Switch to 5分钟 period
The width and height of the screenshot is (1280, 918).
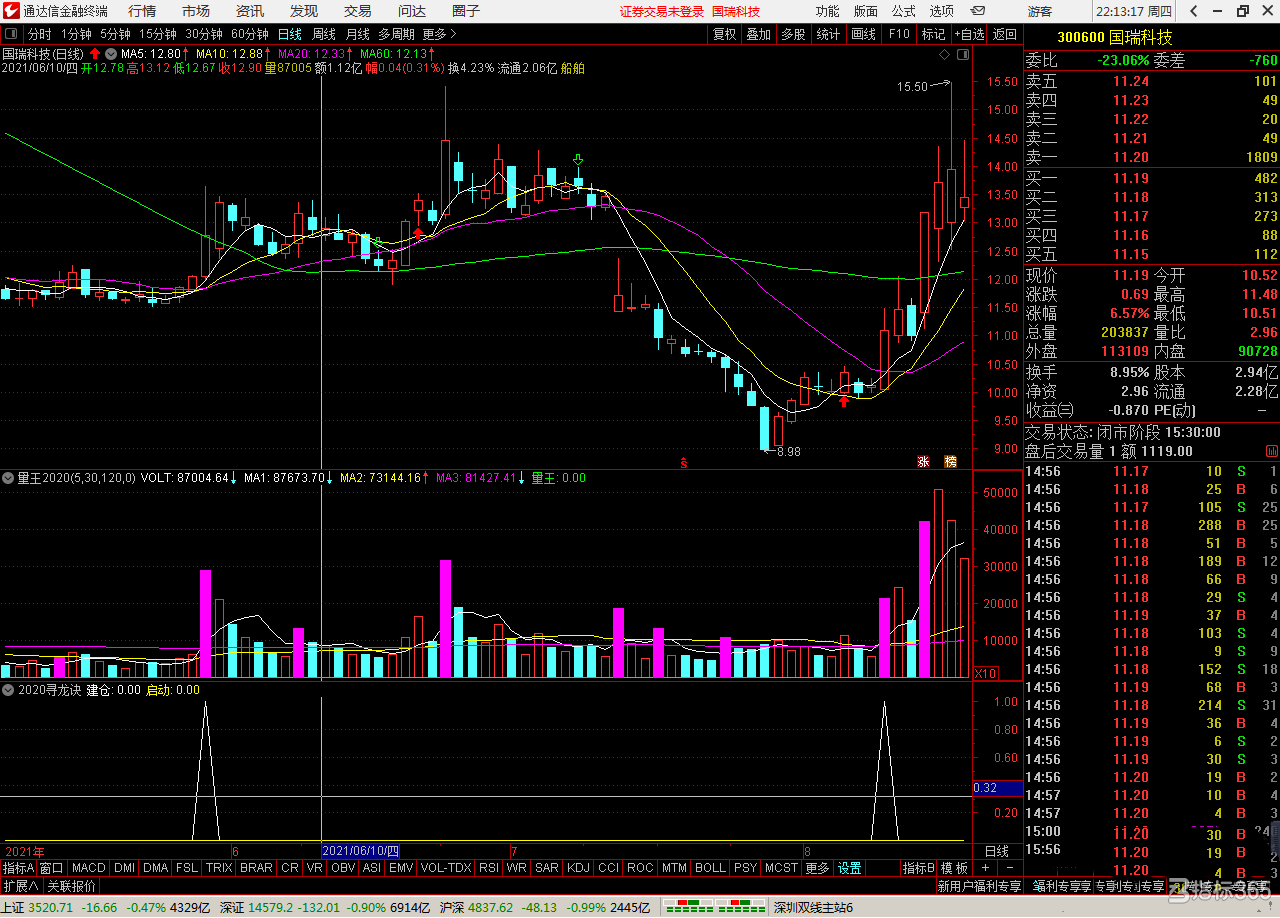tap(115, 34)
